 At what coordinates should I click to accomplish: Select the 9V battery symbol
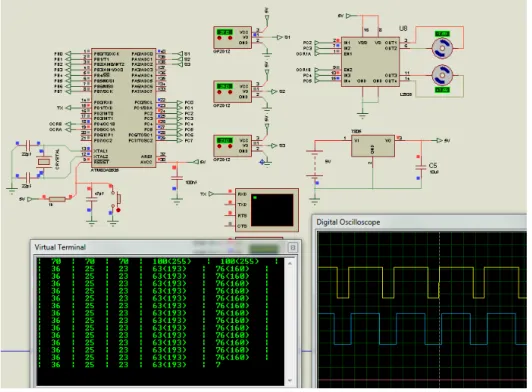315,164
